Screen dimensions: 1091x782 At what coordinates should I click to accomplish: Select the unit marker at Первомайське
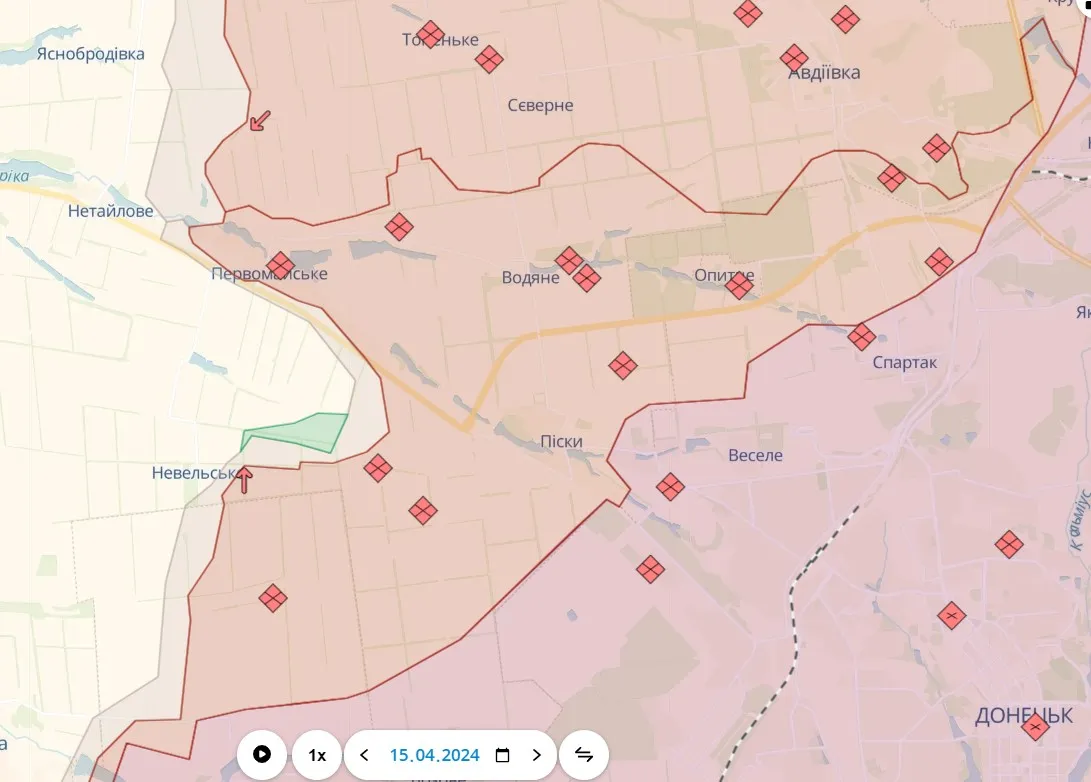(x=280, y=265)
